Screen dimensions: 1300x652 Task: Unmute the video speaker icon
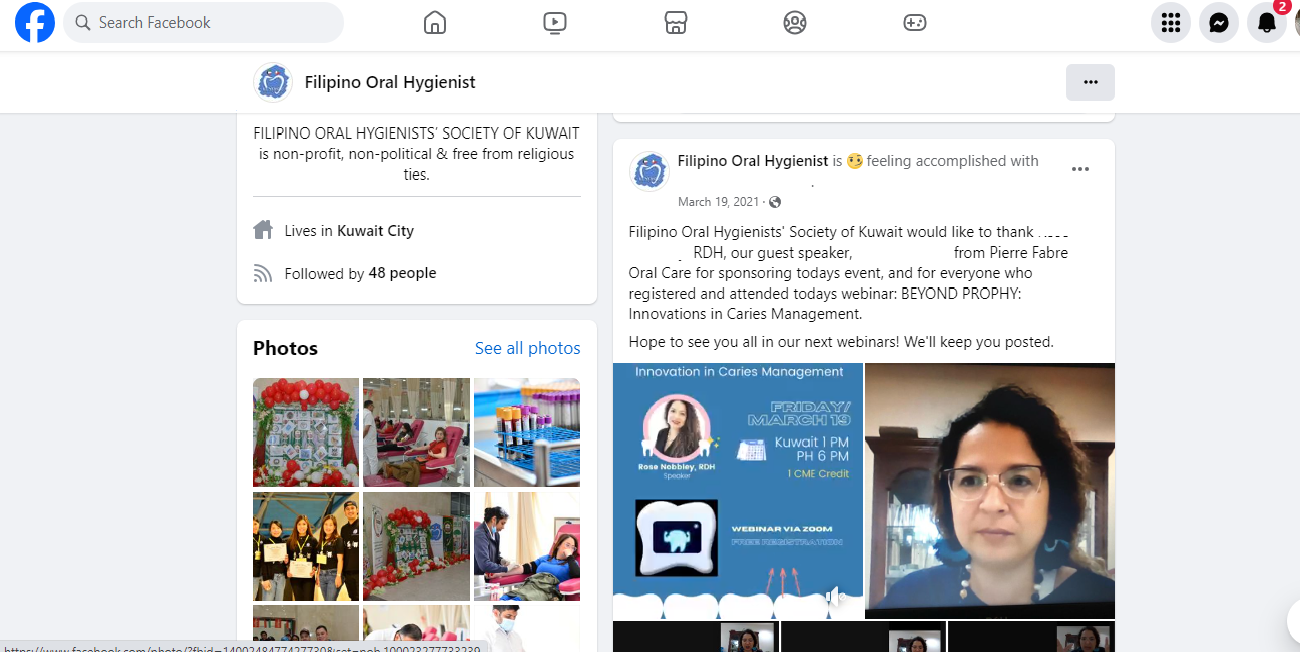pyautogui.click(x=835, y=598)
